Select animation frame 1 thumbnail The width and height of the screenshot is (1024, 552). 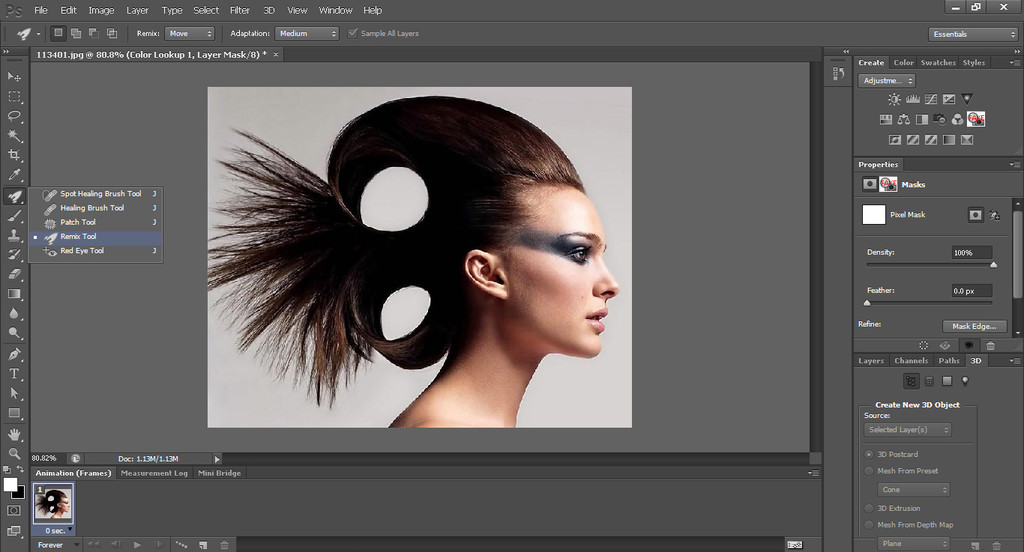(x=53, y=502)
